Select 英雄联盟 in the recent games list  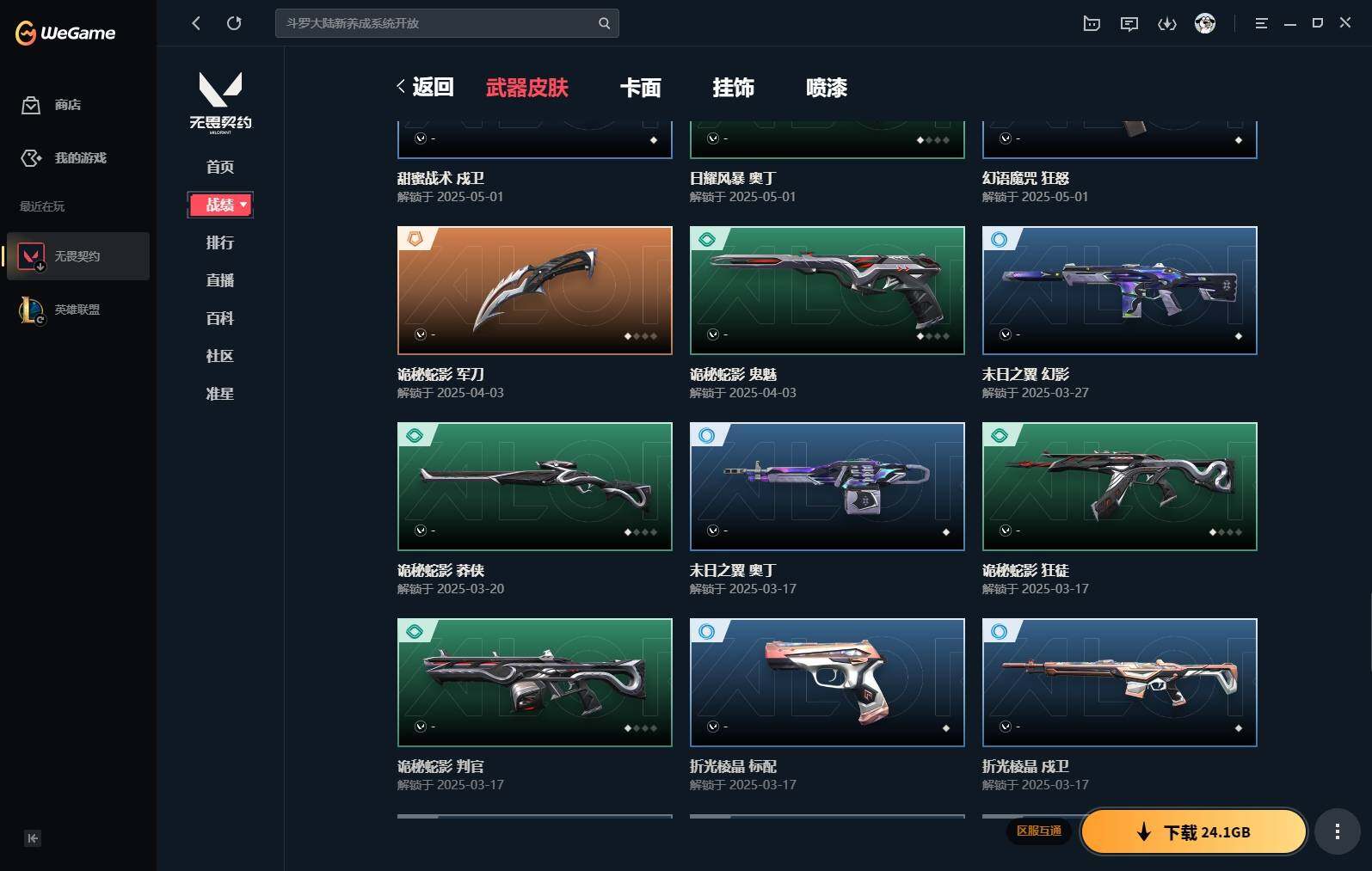77,310
